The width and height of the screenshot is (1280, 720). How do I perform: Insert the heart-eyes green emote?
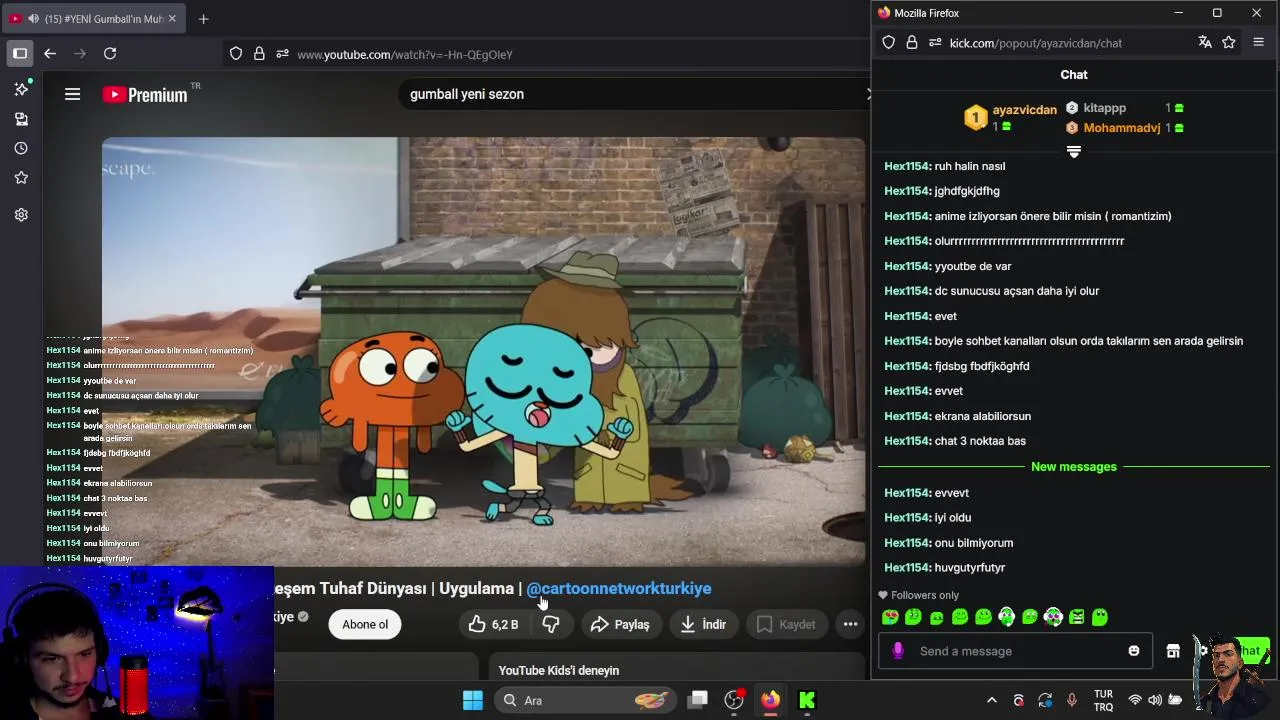click(x=890, y=617)
